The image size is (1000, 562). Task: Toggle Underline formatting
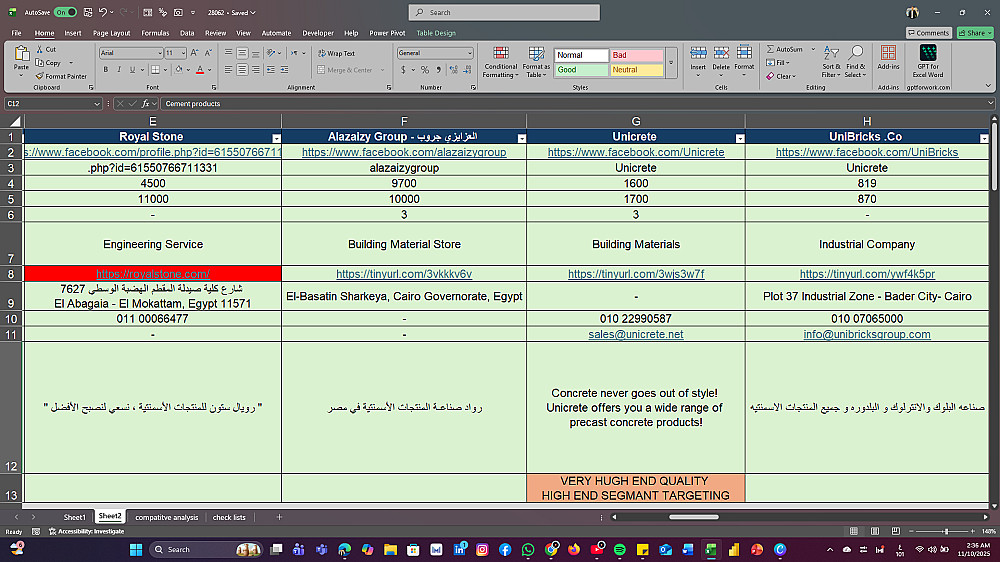tap(132, 70)
